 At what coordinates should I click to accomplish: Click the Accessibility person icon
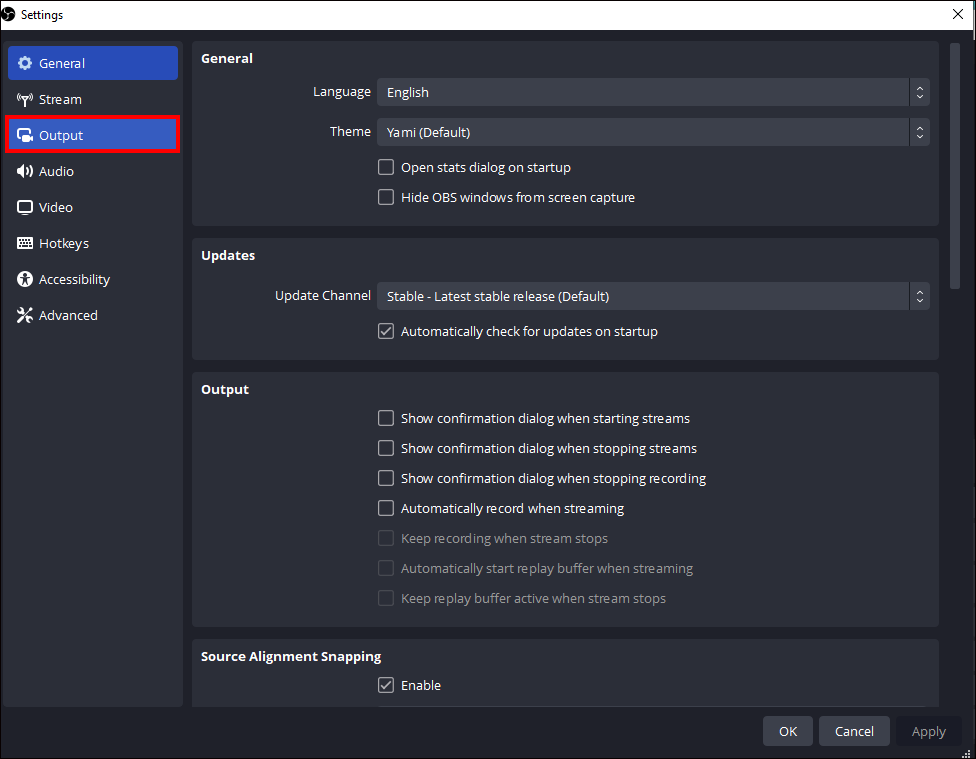click(25, 280)
